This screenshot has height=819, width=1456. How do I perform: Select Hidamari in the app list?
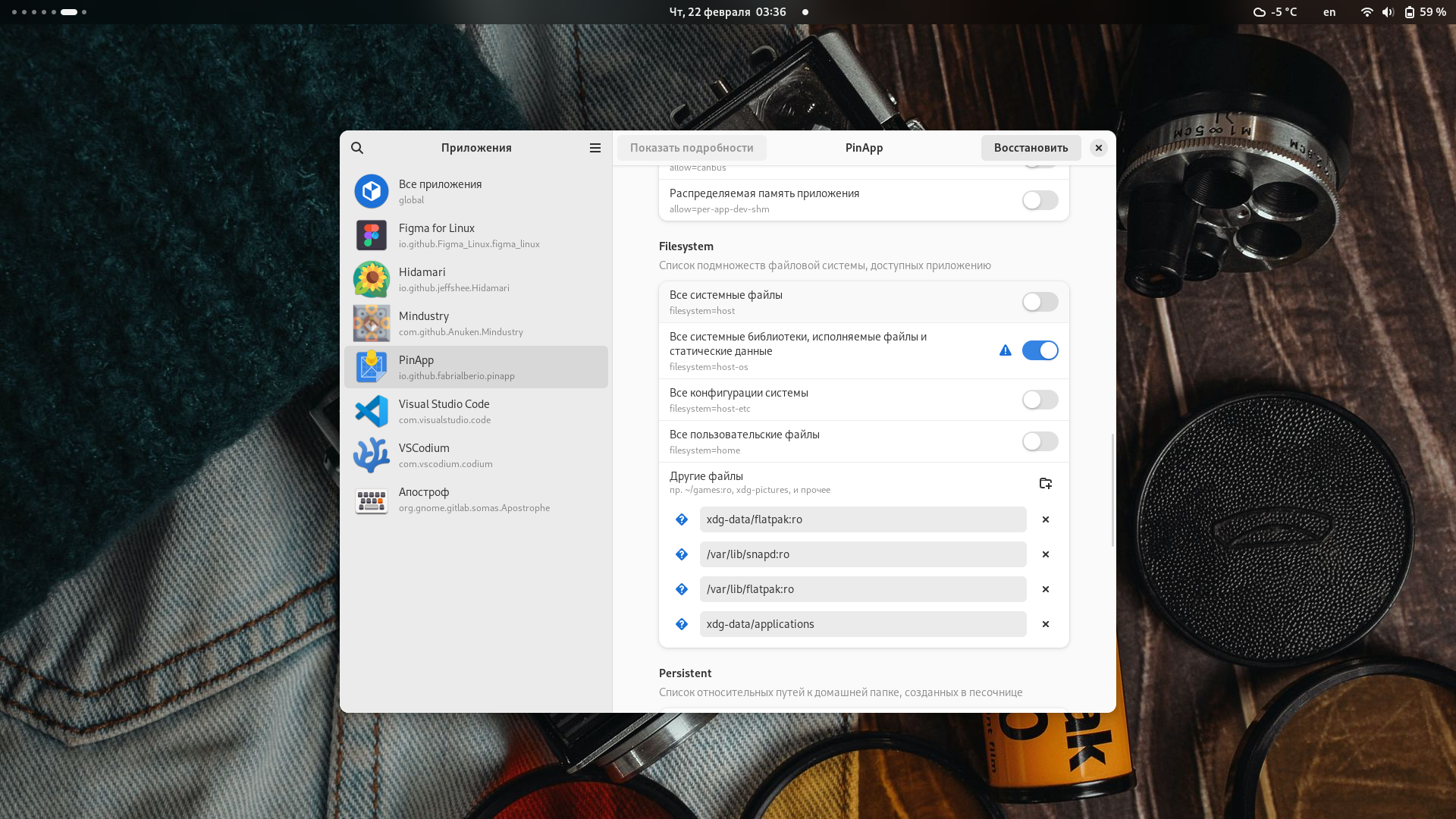476,279
